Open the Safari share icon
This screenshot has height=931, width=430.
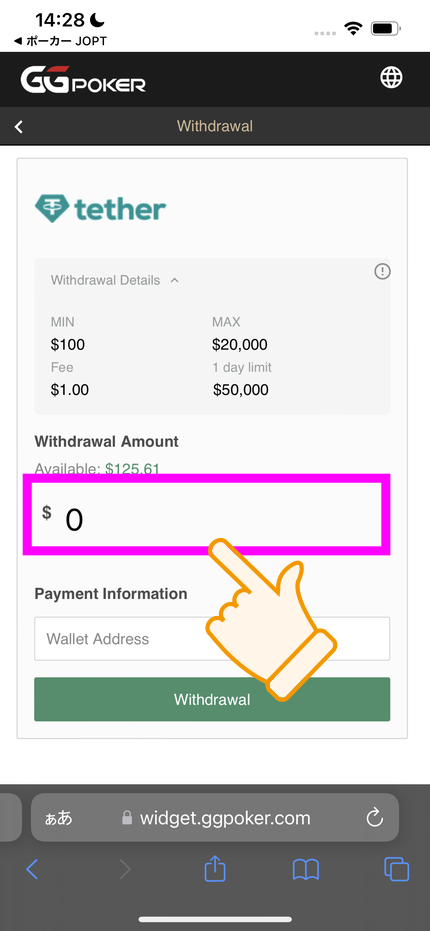(215, 869)
